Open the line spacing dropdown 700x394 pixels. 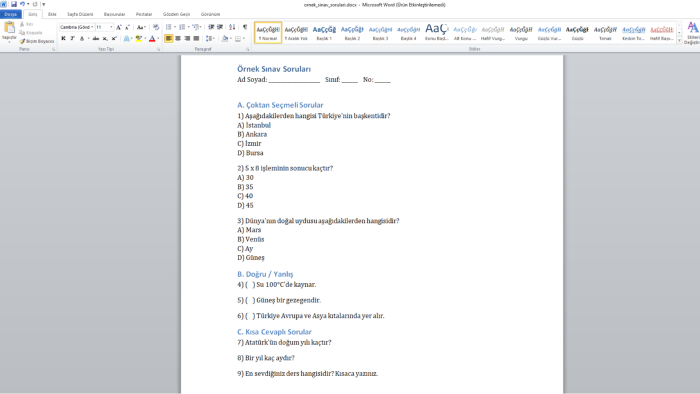tap(210, 39)
